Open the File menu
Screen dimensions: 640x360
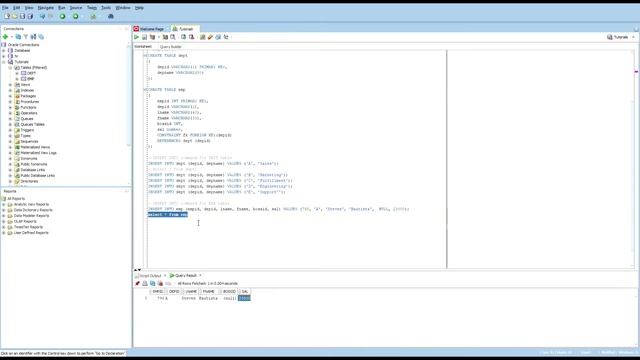5,8
